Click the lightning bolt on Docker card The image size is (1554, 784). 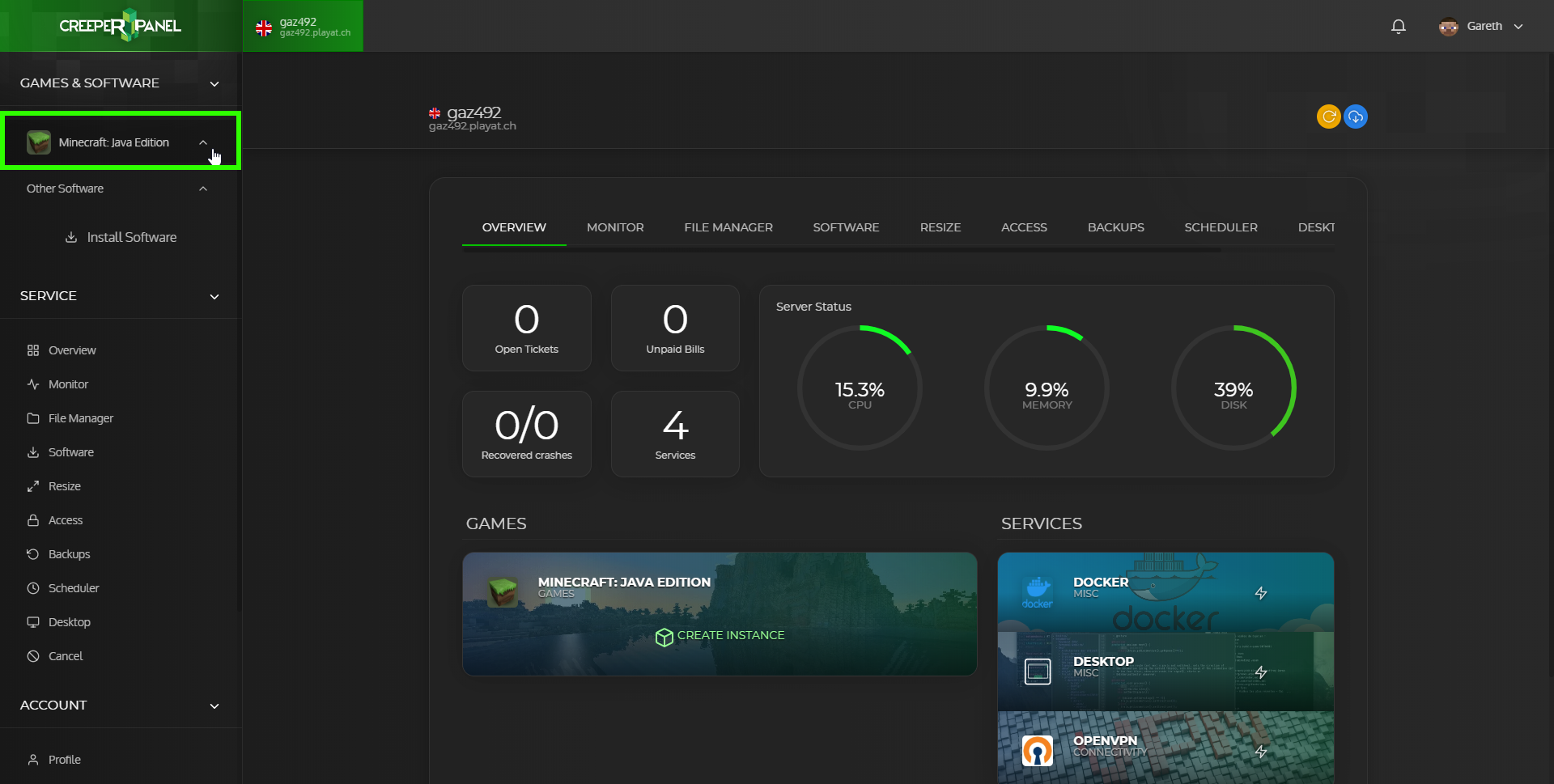click(x=1260, y=593)
